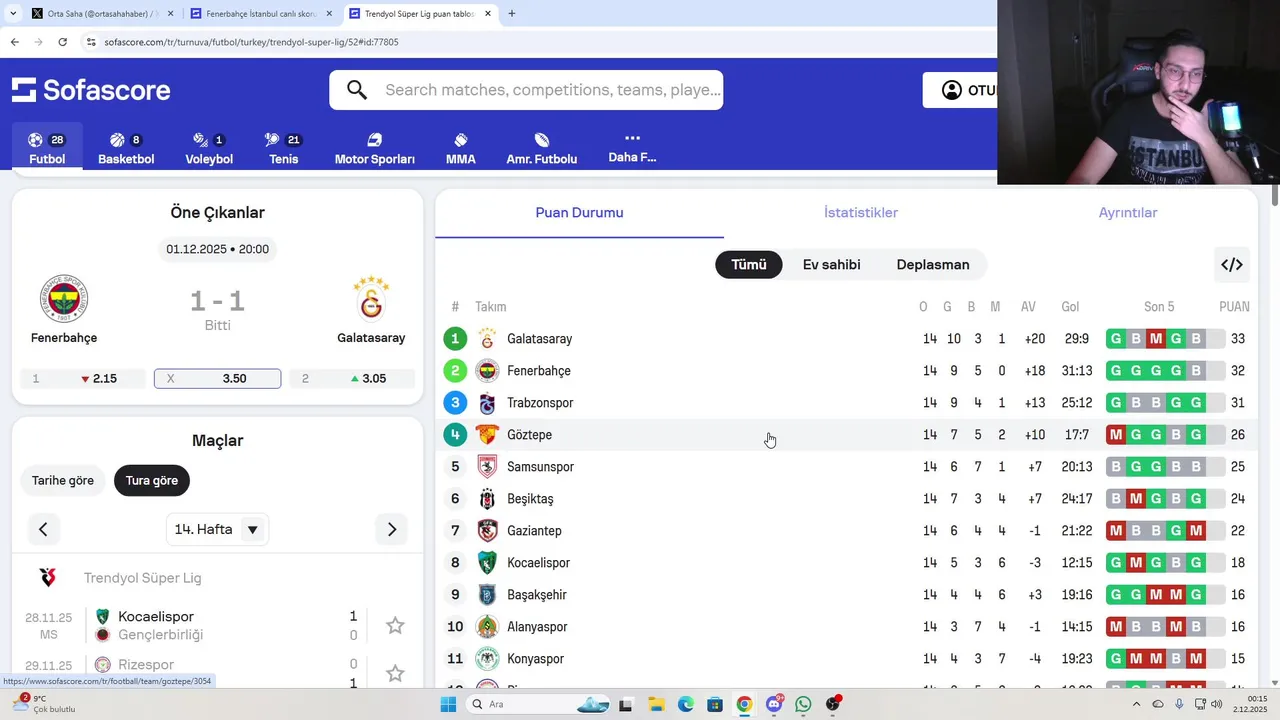Image resolution: width=1280 pixels, height=720 pixels.
Task: Close the Trendyol Süper Lig browser tab
Action: click(488, 14)
